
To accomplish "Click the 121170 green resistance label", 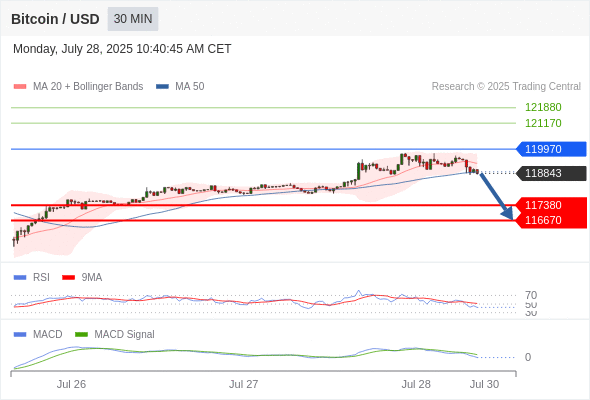I will [543, 123].
